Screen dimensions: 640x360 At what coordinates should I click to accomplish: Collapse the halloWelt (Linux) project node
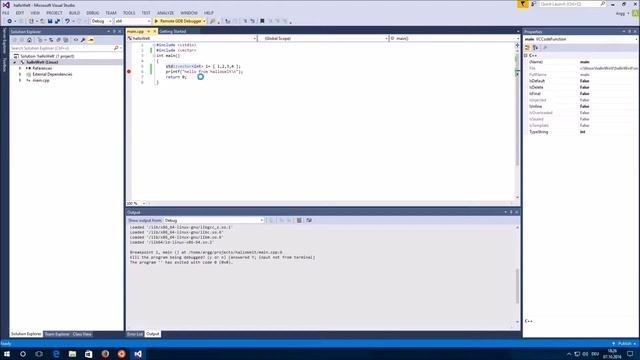tap(15, 62)
